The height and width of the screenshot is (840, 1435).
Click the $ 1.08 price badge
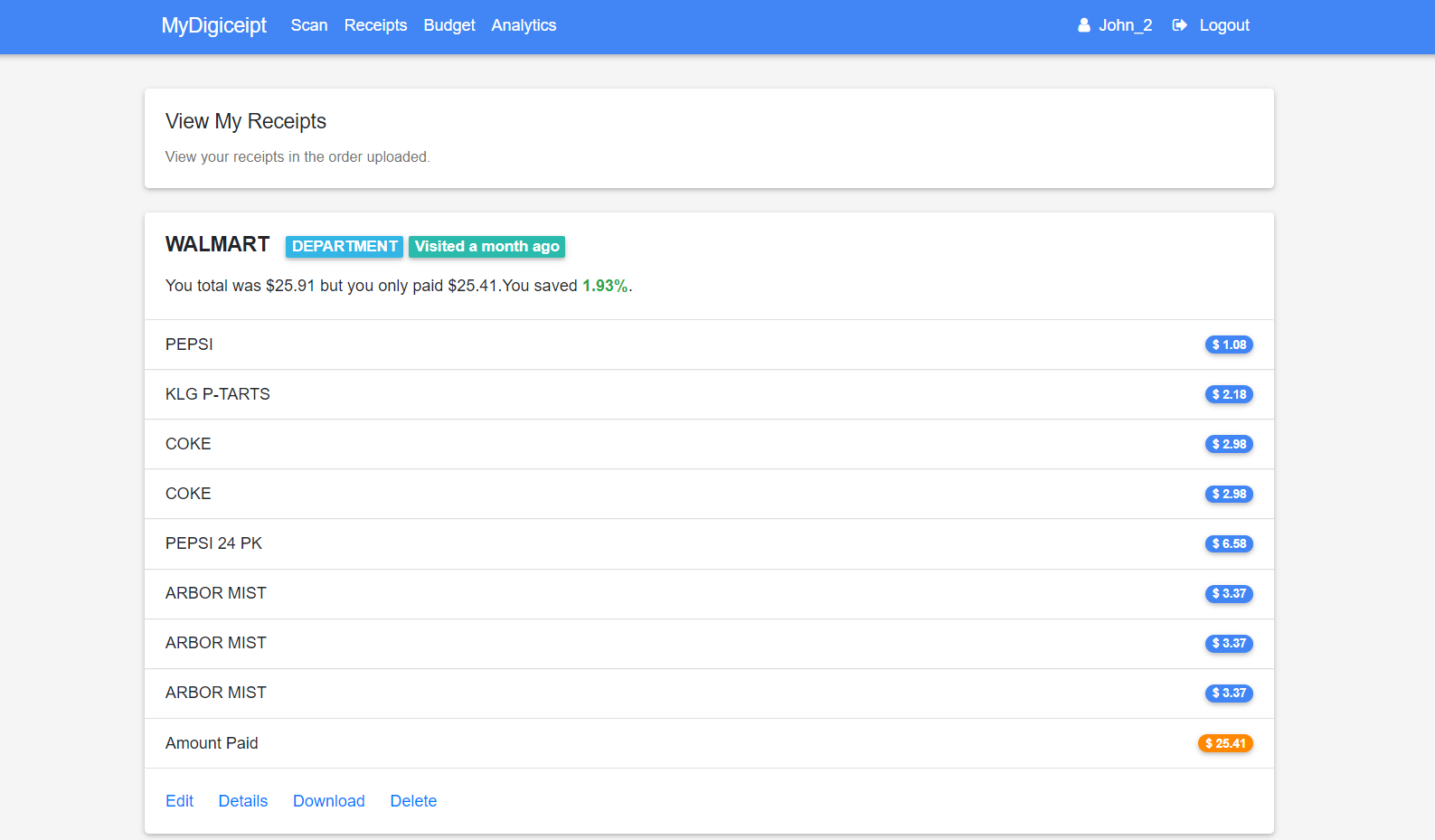tap(1229, 344)
